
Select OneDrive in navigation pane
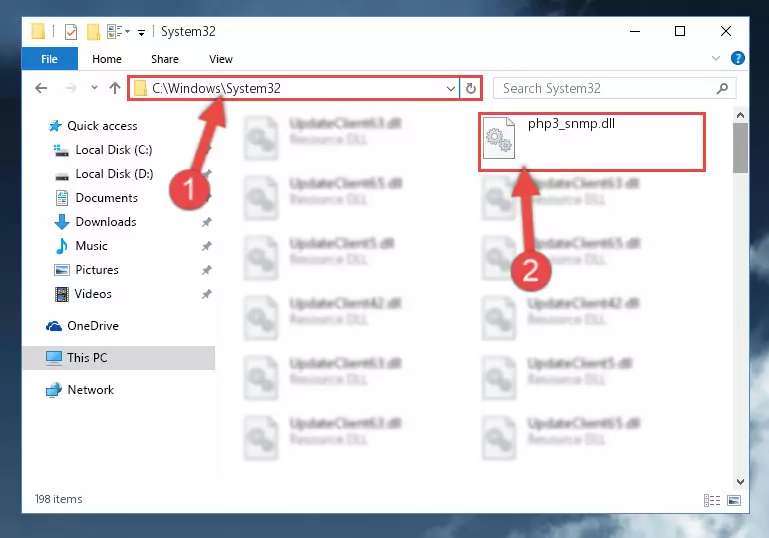tap(93, 326)
